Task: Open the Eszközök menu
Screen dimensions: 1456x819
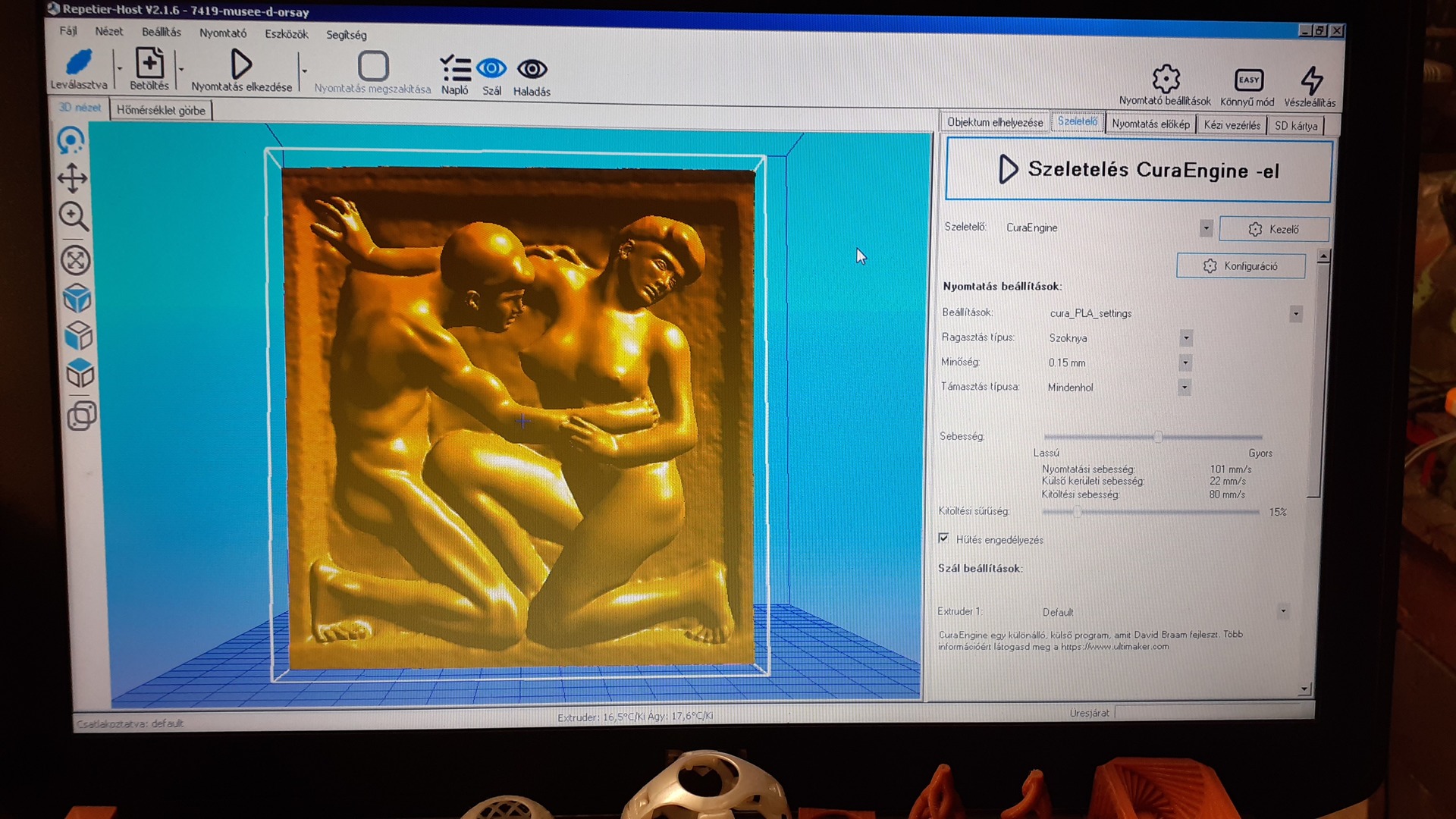Action: 287,34
